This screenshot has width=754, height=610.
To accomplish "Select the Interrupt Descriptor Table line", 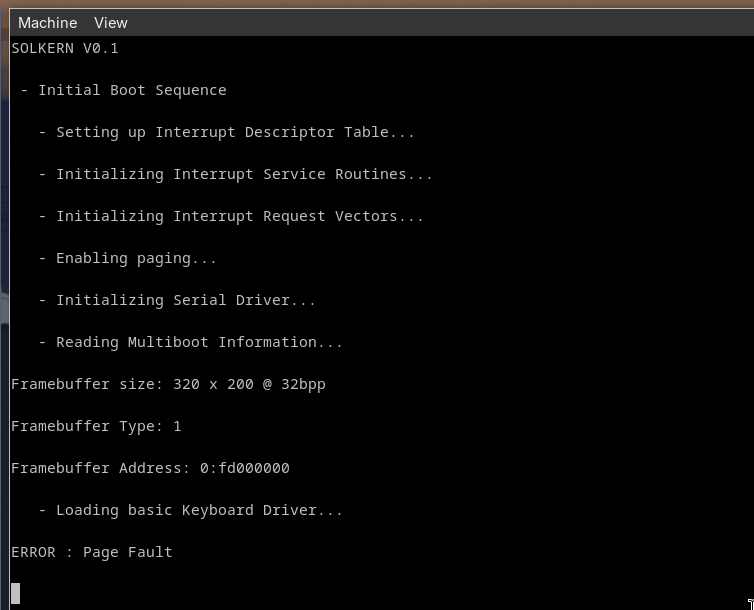I will (x=226, y=132).
